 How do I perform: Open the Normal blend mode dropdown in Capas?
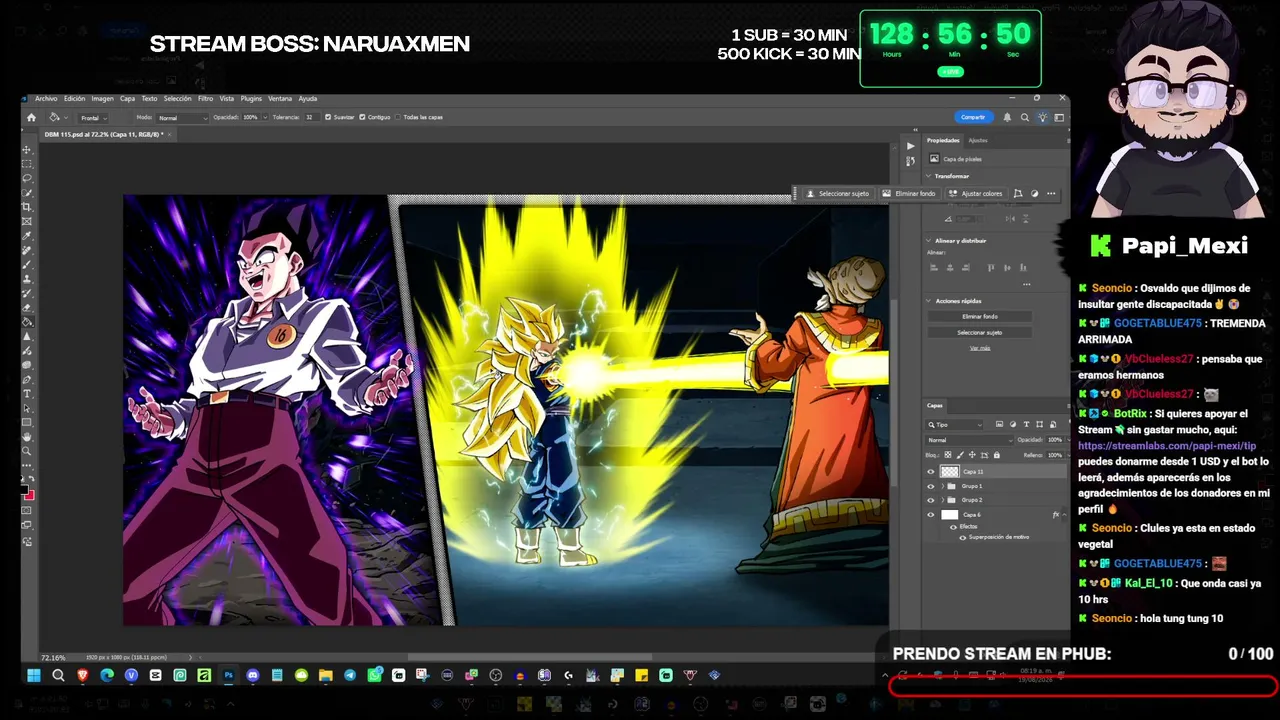[968, 440]
